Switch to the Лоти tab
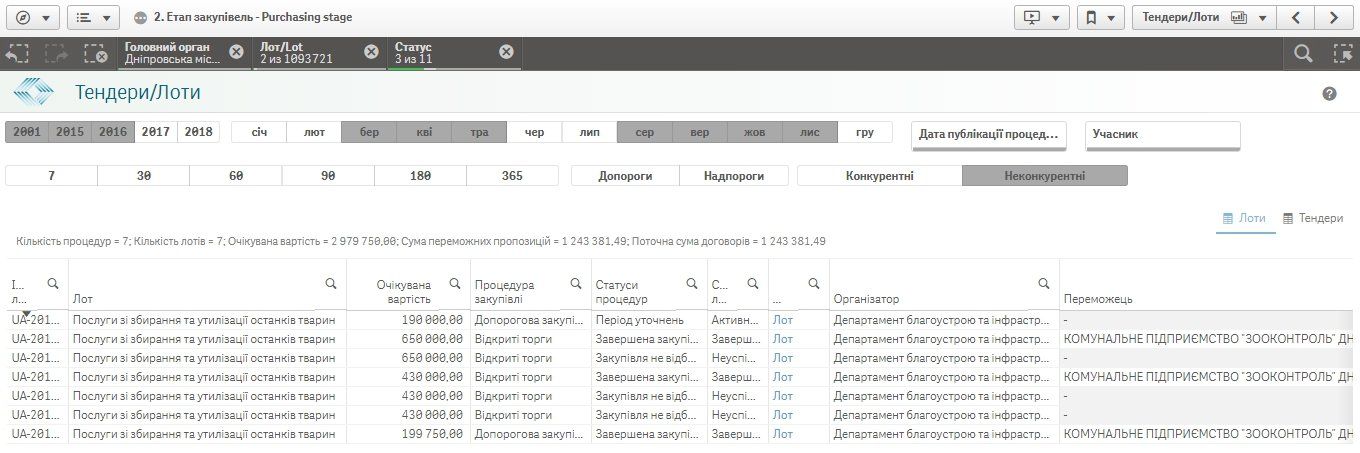 [x=1245, y=218]
